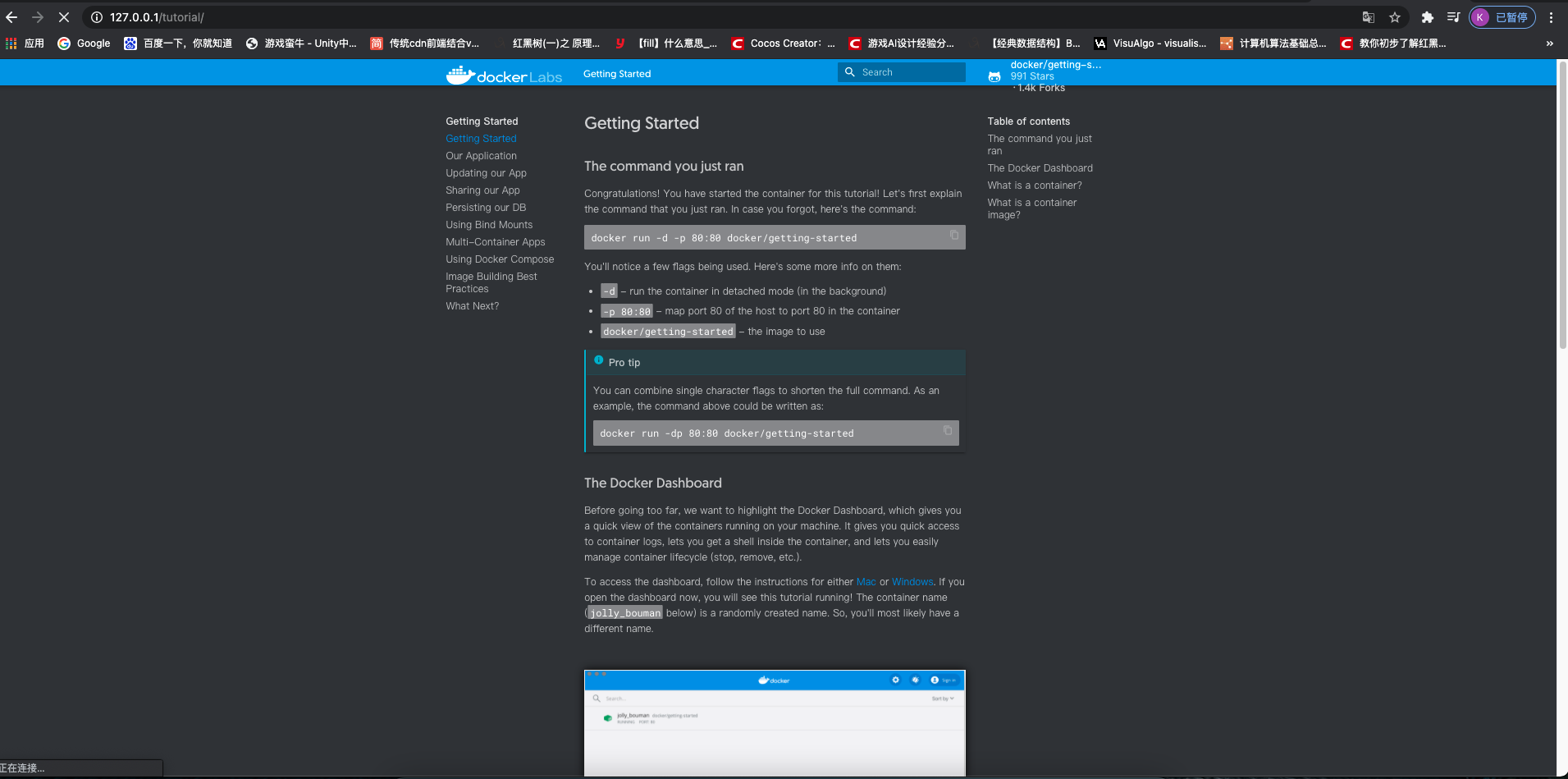Bookmark this page with star icon
Screen dimensions: 1568x779
pos(1395,17)
